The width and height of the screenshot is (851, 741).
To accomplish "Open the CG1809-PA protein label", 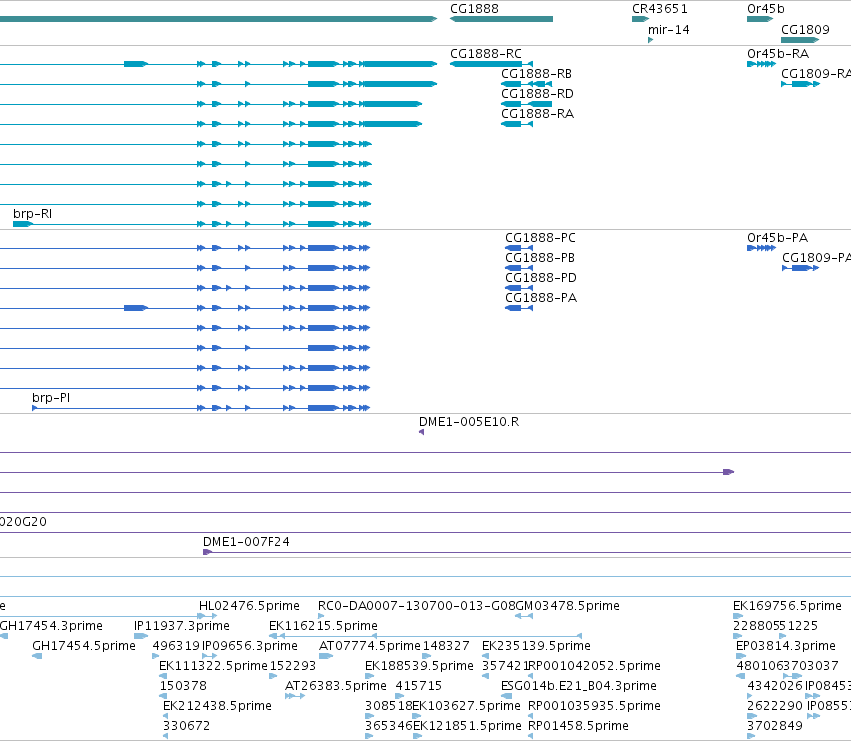I will coord(816,258).
